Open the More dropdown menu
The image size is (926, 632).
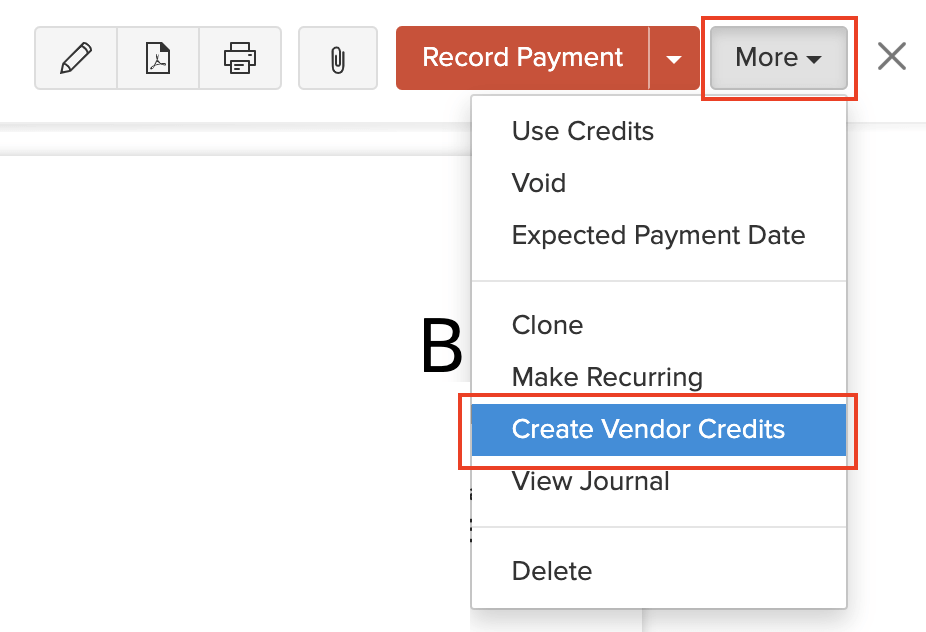[778, 58]
